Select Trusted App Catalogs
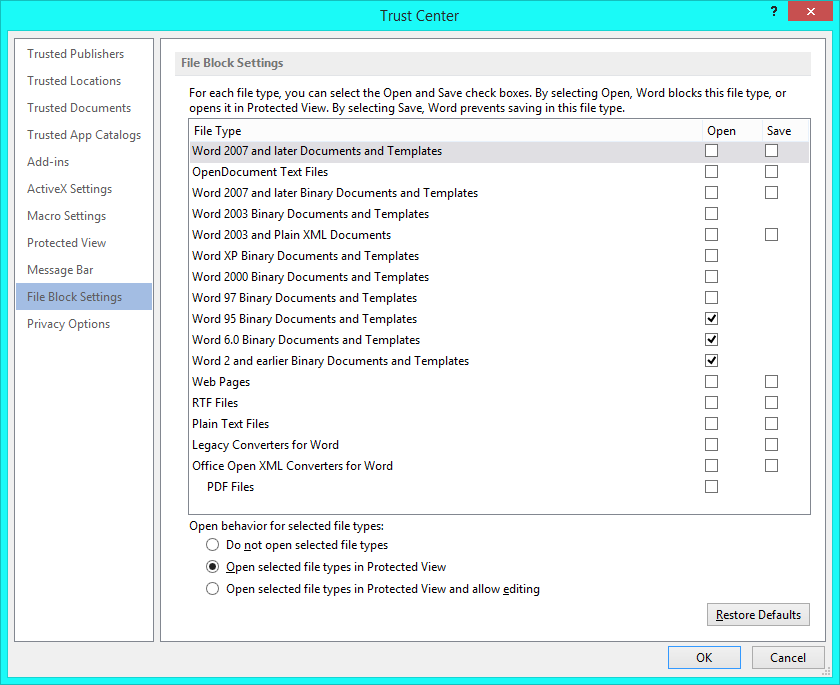Screen dimensions: 840x685 click(x=84, y=135)
